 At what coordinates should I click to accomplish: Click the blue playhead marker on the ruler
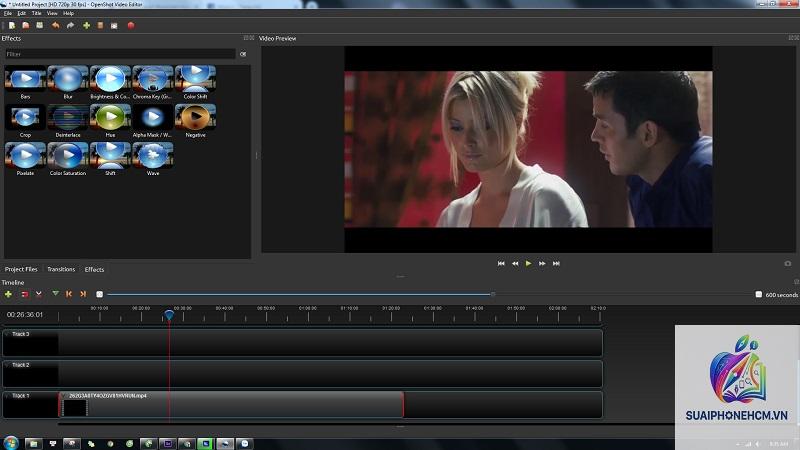click(x=169, y=315)
